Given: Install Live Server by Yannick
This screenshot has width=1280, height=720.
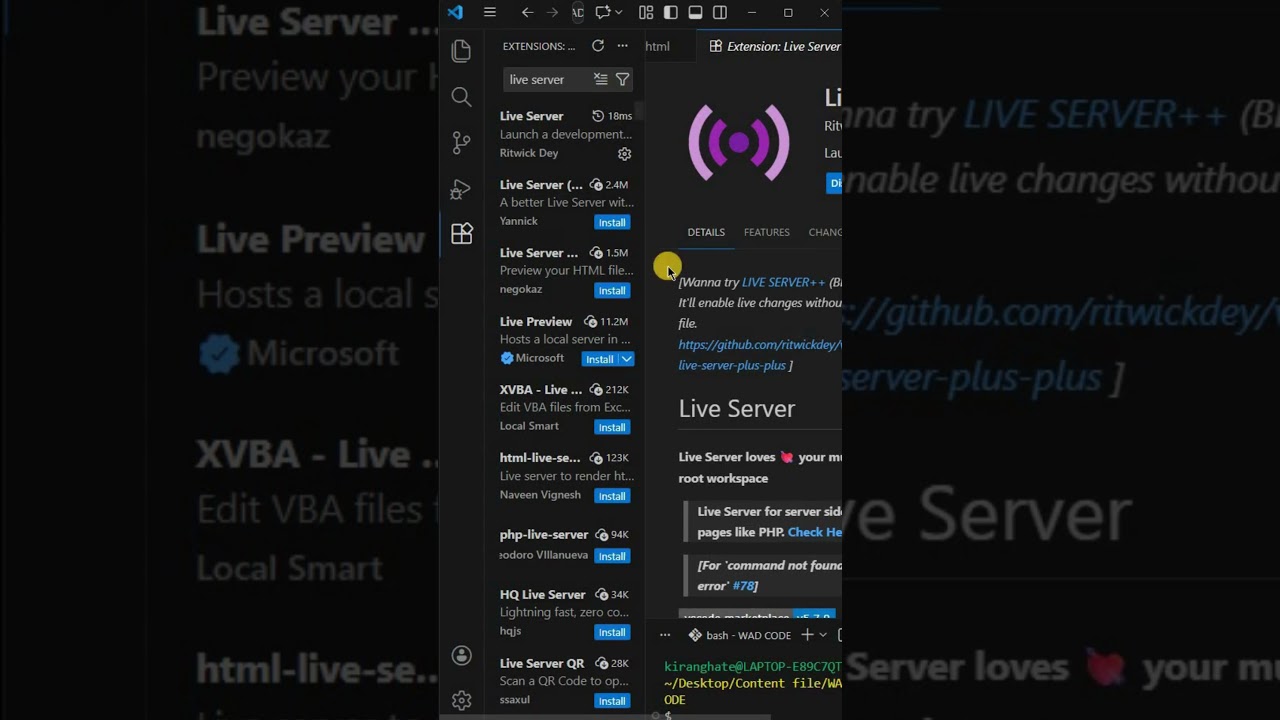Looking at the screenshot, I should tap(612, 222).
